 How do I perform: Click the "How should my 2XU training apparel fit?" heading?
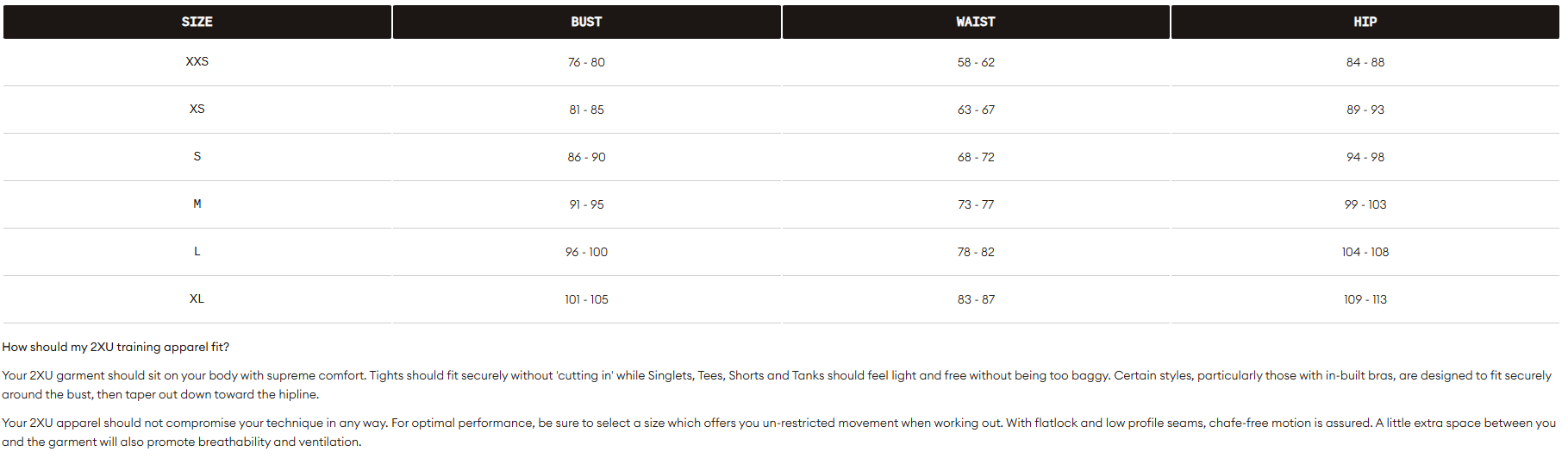point(116,347)
